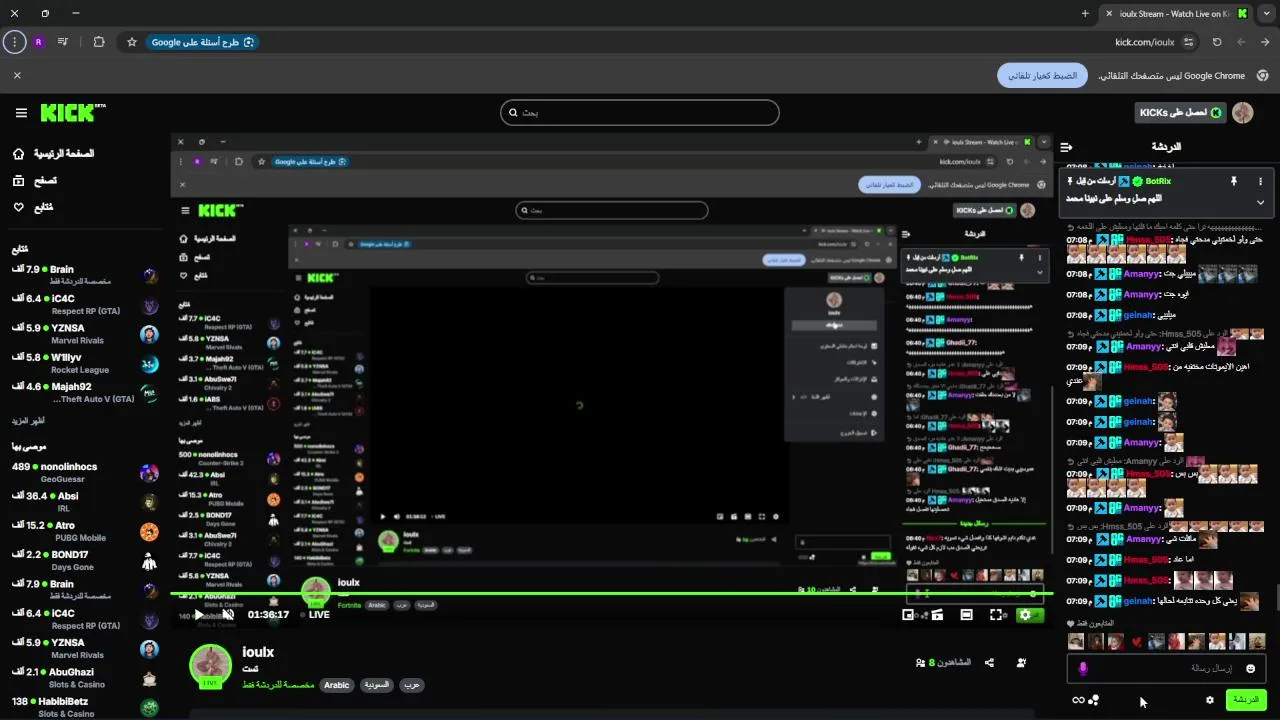Open the chat settings gear icon

(1210, 700)
